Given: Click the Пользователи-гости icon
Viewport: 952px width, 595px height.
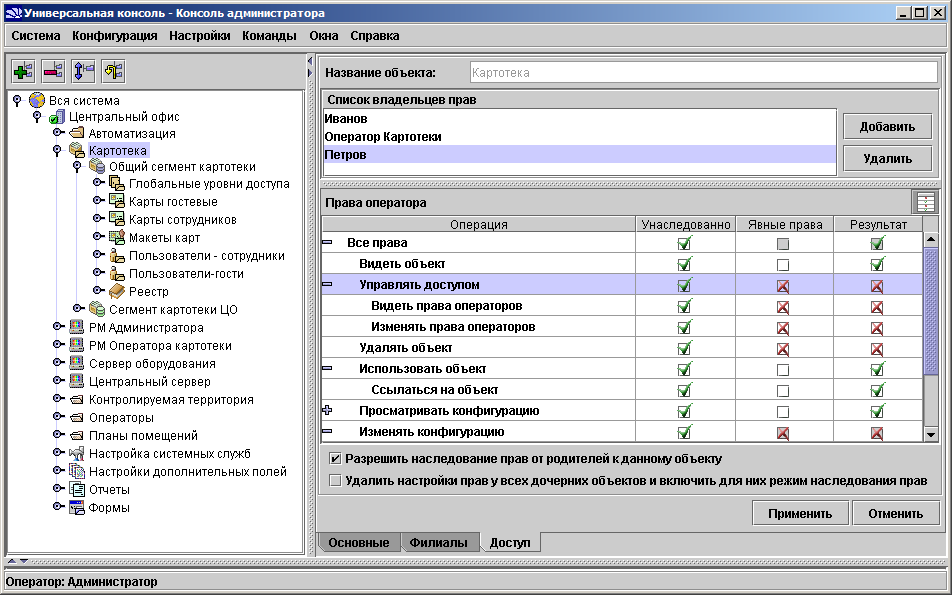Looking at the screenshot, I should tap(117, 273).
